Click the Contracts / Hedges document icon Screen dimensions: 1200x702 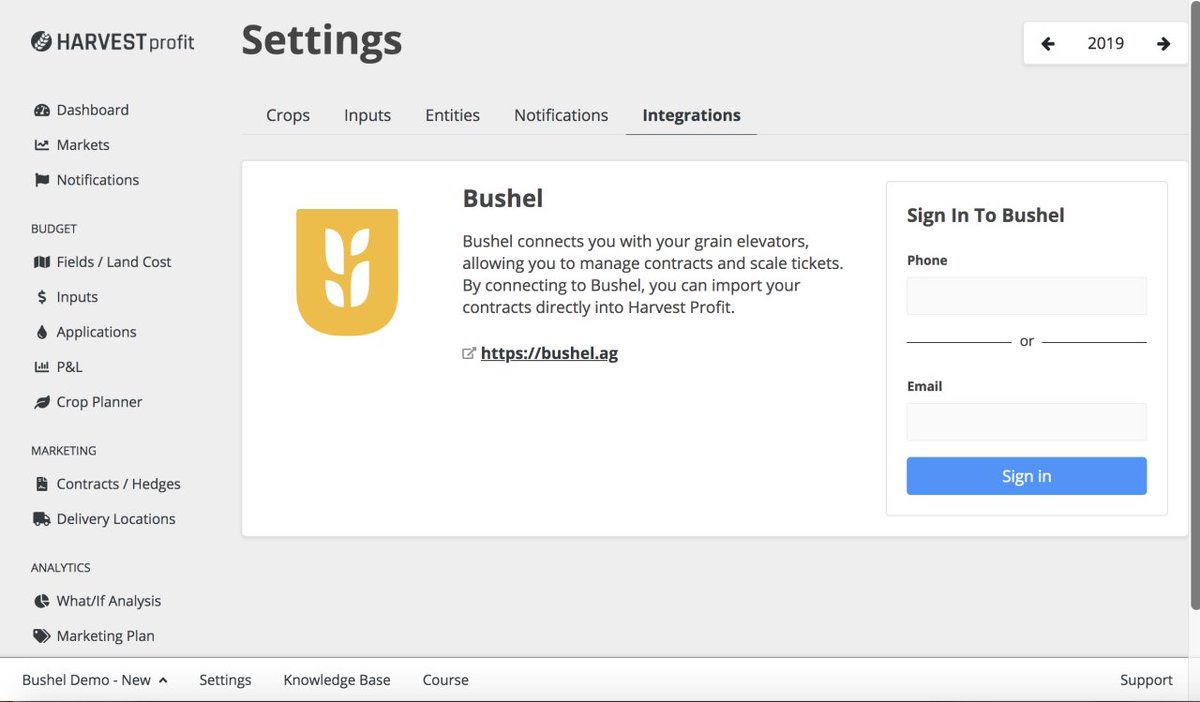41,484
